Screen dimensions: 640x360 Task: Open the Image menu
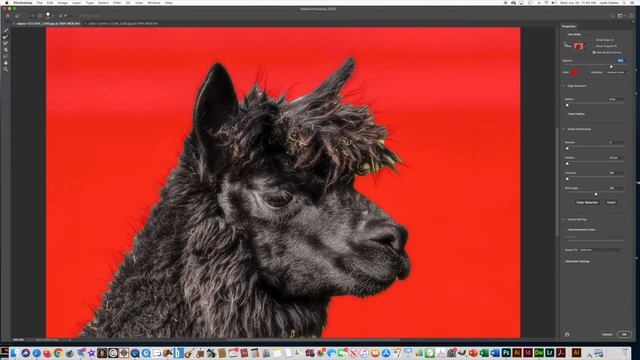[x=62, y=2]
